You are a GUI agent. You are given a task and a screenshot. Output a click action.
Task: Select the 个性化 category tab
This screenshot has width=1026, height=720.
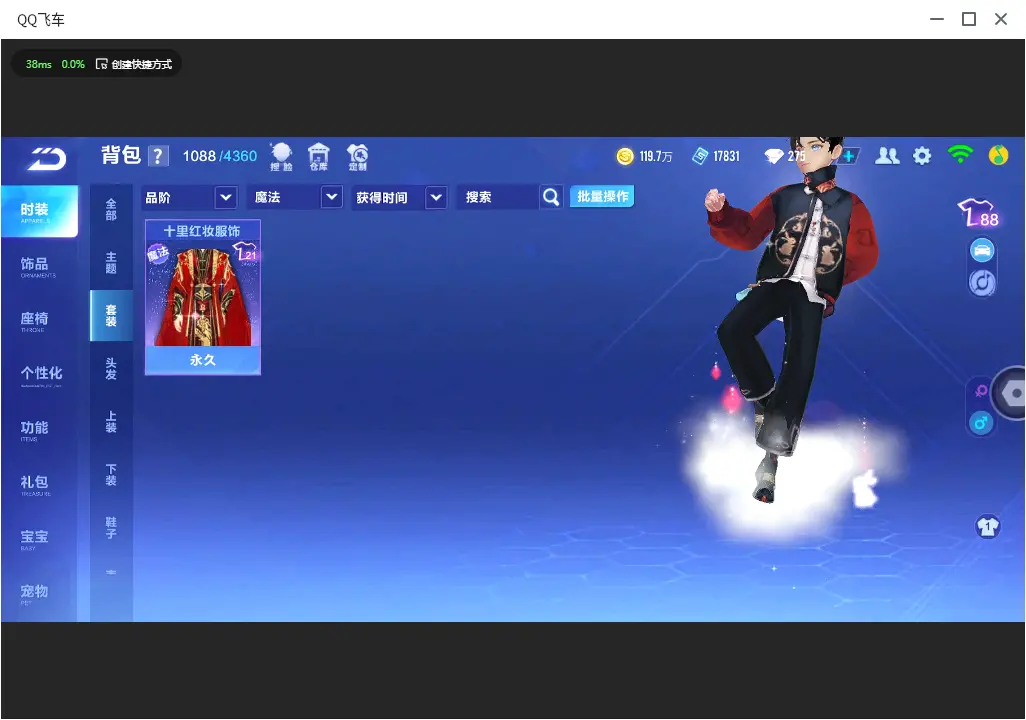(39, 374)
